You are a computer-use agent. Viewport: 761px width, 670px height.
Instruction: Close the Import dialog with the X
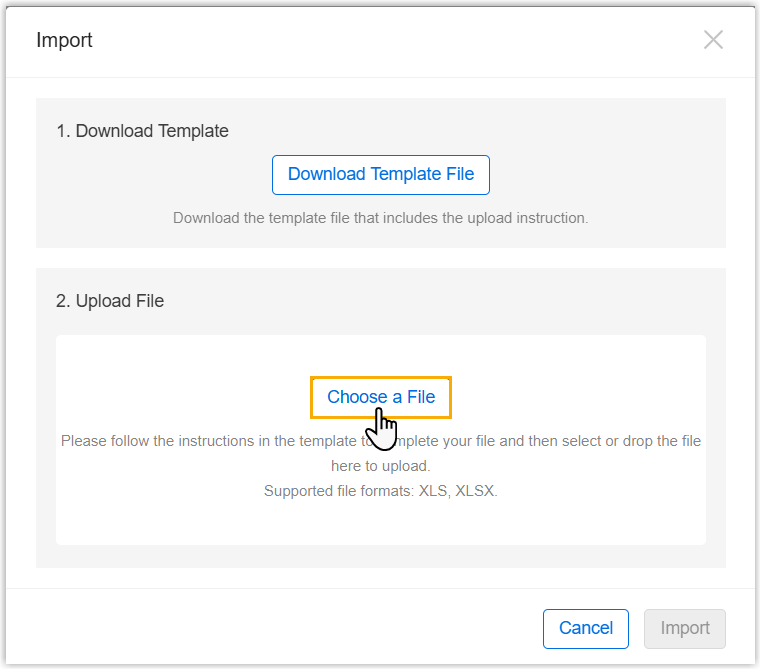coord(713,40)
